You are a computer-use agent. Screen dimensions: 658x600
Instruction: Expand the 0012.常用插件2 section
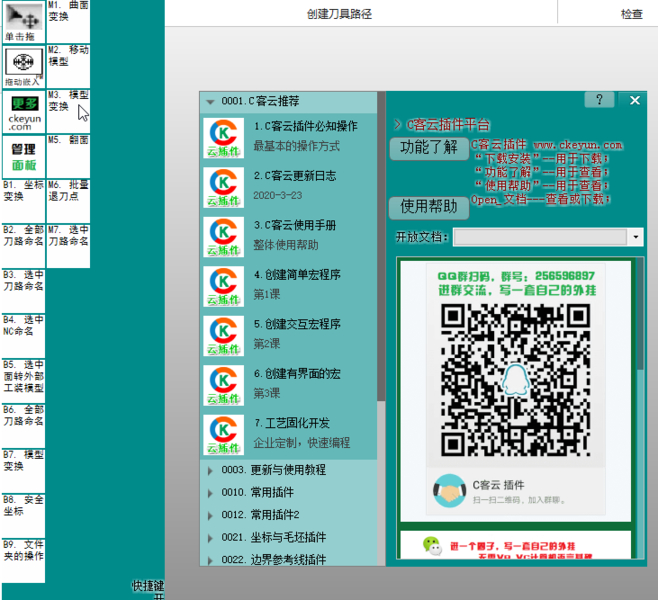(x=210, y=516)
